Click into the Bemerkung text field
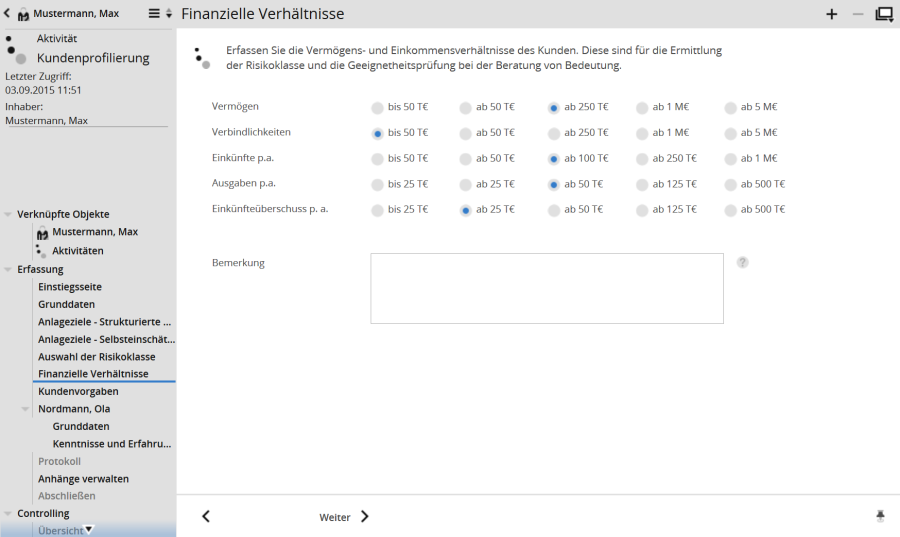Image resolution: width=900 pixels, height=537 pixels. (x=546, y=288)
